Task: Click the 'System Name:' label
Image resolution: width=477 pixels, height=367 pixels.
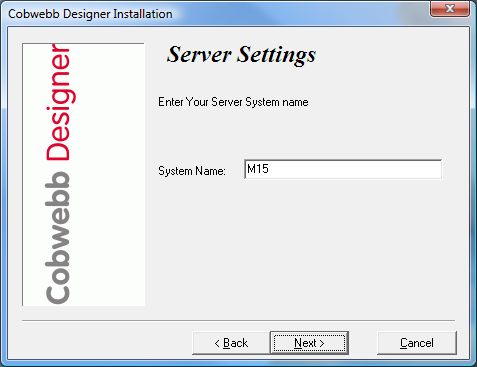Action: pyautogui.click(x=192, y=171)
